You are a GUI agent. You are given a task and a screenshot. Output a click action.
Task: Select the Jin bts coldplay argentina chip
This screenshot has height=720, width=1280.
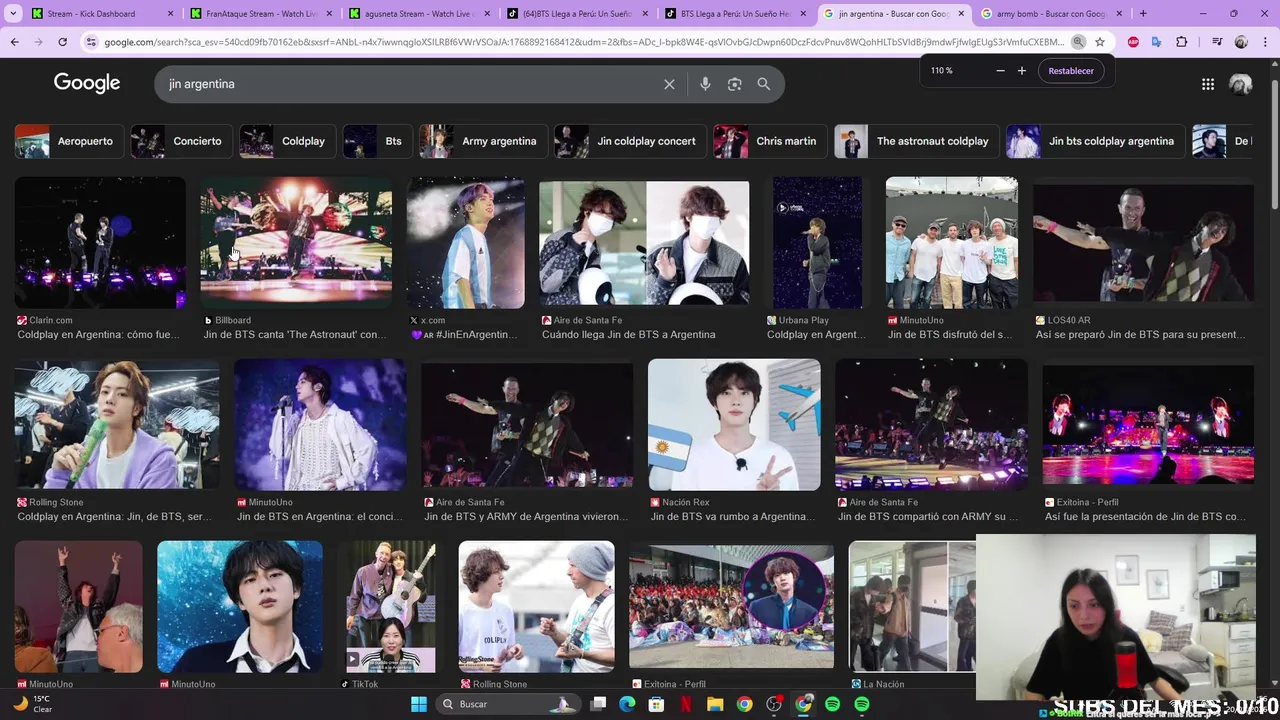coord(1095,141)
